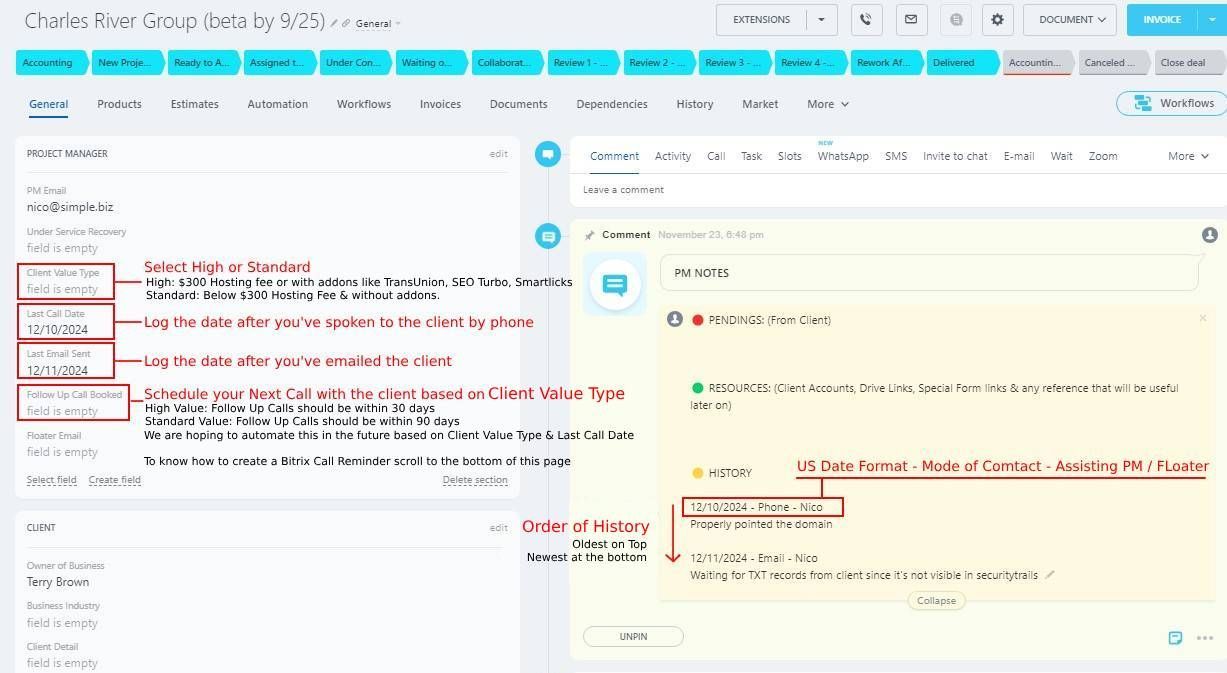Image resolution: width=1227 pixels, height=673 pixels.
Task: Click the note icon at the comment's bottom corner
Action: pyautogui.click(x=1176, y=638)
